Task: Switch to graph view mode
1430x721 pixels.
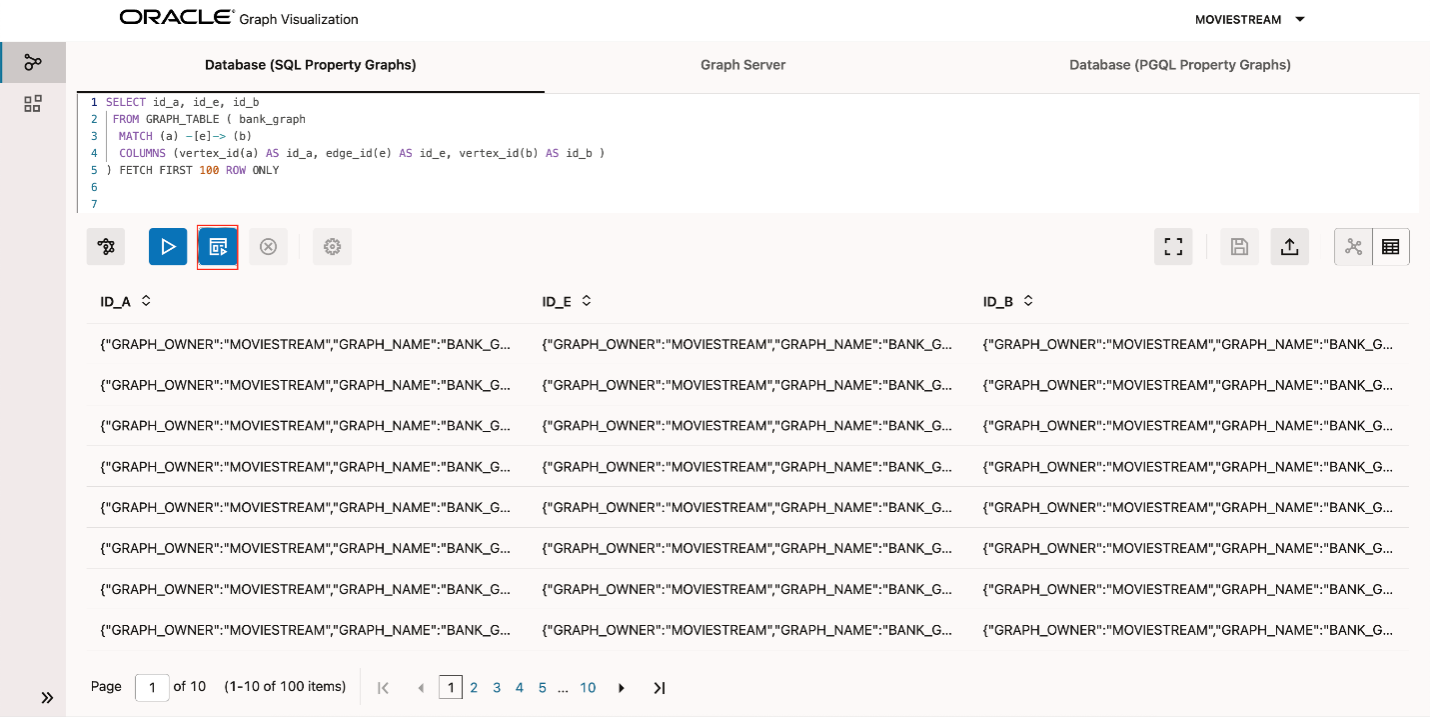Action: pyautogui.click(x=1354, y=246)
